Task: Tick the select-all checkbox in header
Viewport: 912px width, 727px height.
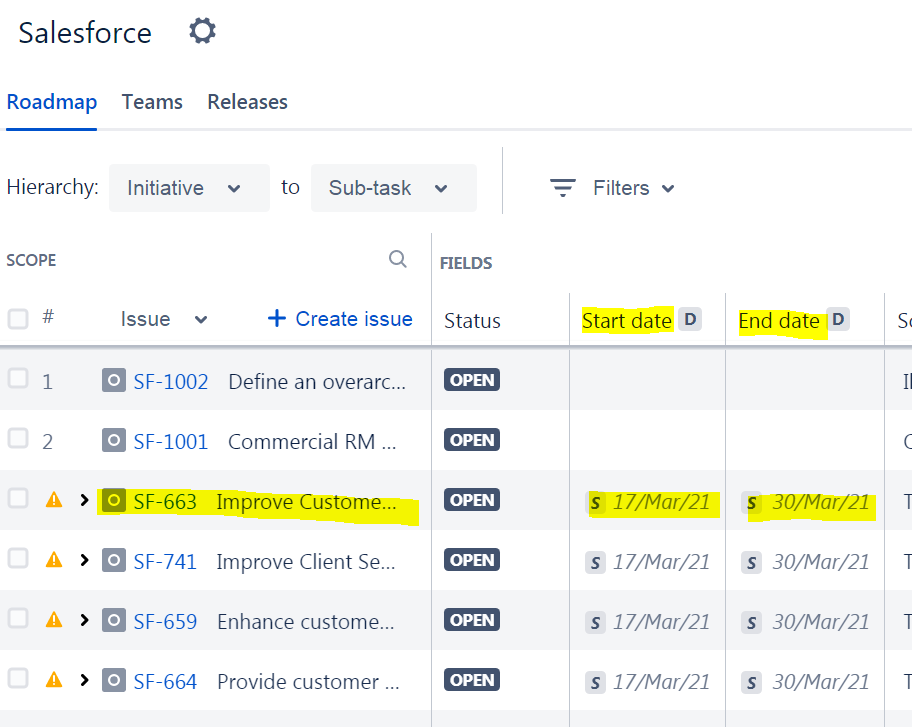Action: point(18,319)
